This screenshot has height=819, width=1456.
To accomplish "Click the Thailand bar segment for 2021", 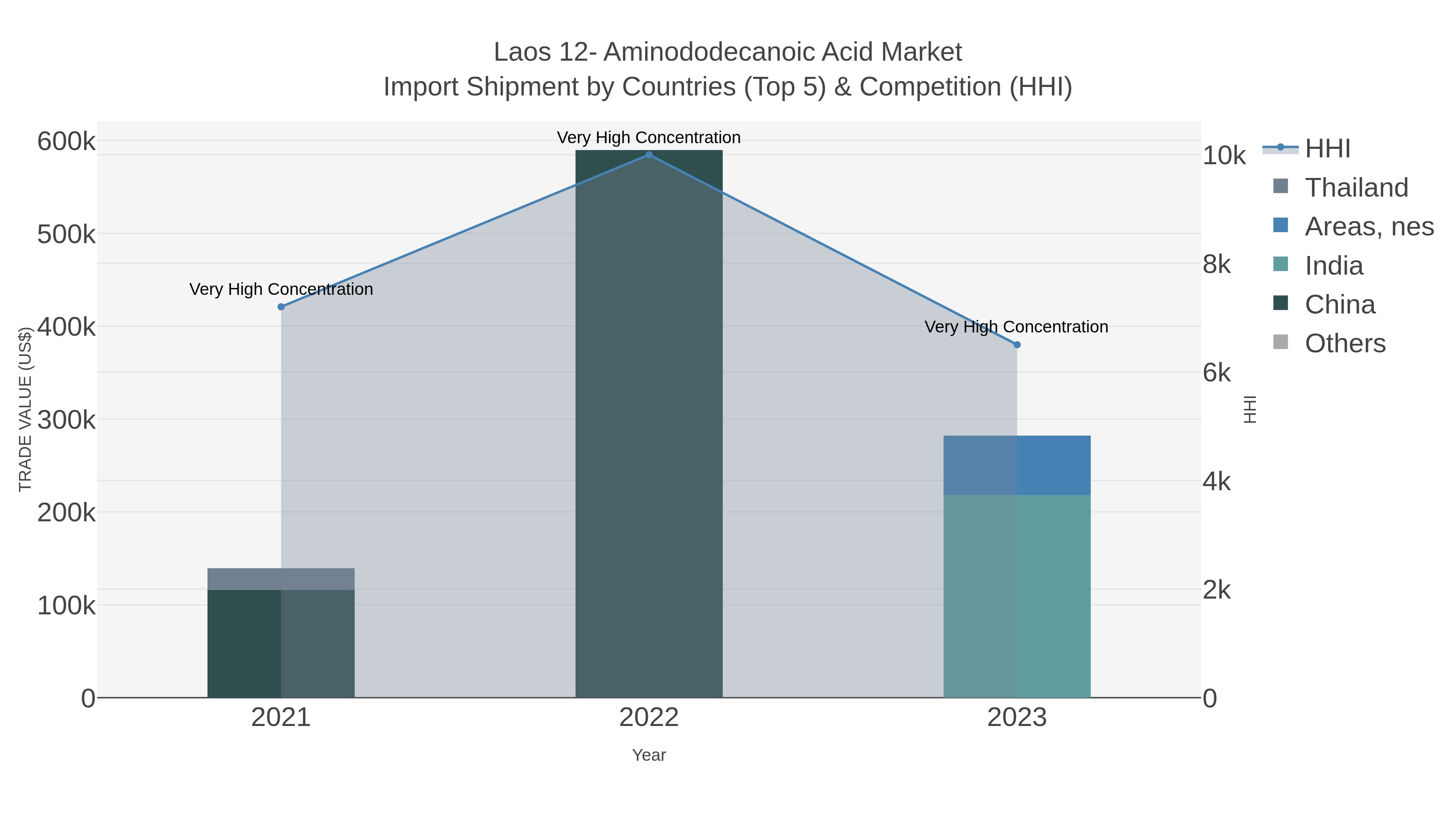I will click(281, 579).
